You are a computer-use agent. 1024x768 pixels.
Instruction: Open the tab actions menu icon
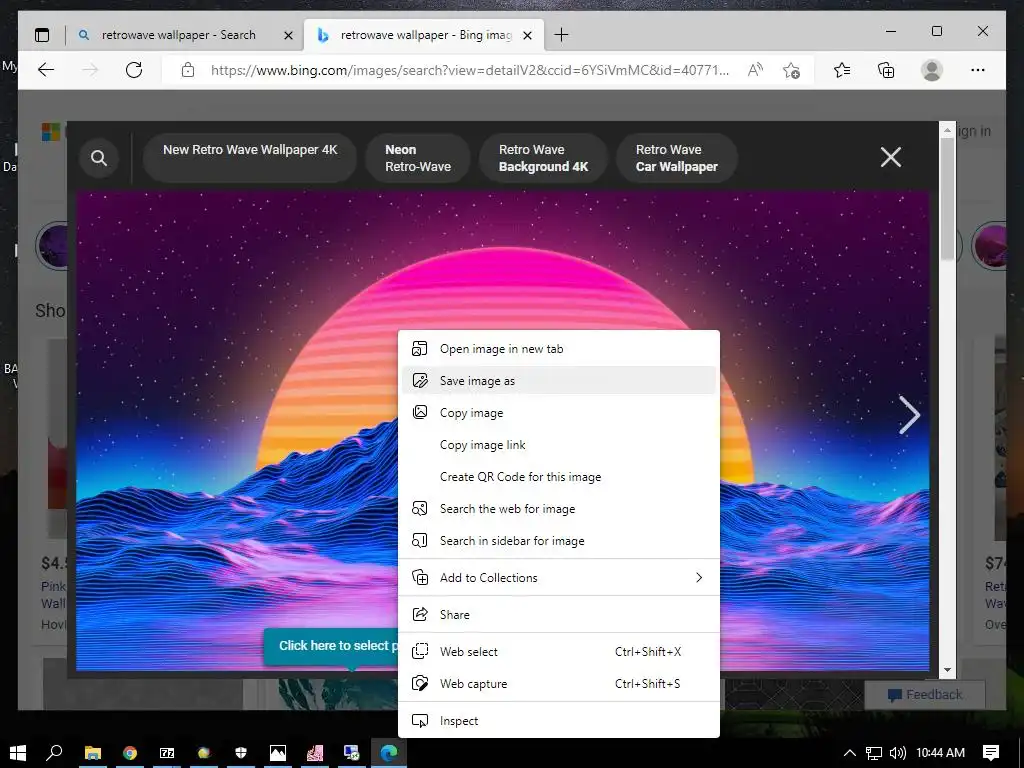42,35
